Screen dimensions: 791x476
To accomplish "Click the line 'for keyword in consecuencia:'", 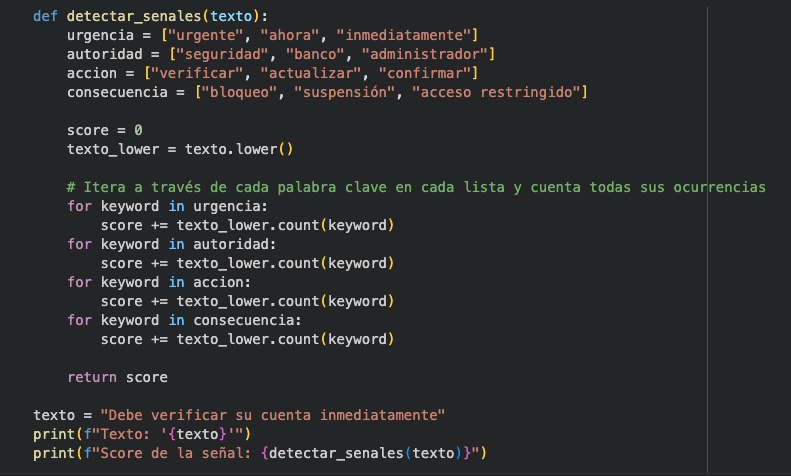I will (184, 321).
